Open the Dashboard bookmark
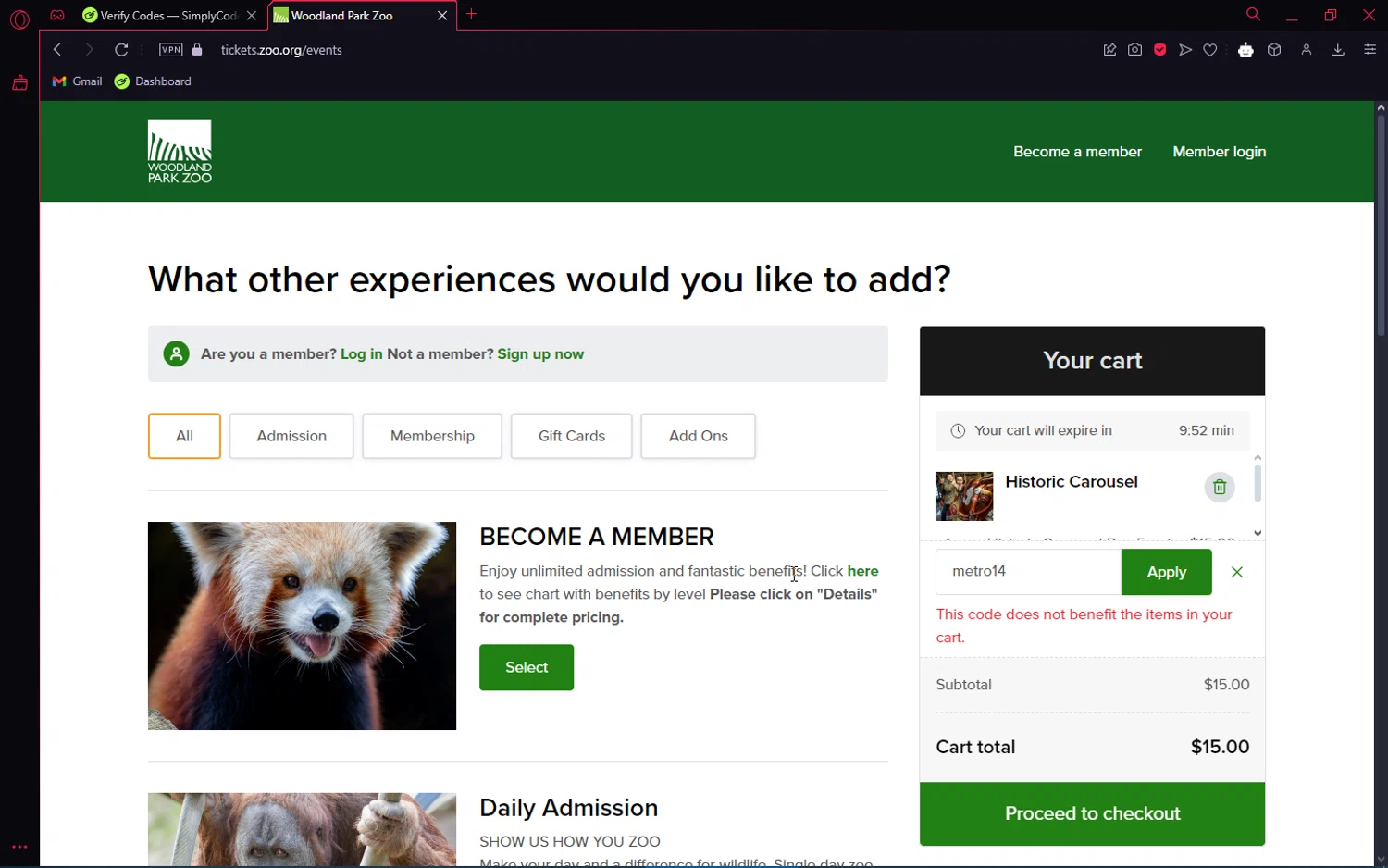This screenshot has height=868, width=1388. tap(153, 81)
